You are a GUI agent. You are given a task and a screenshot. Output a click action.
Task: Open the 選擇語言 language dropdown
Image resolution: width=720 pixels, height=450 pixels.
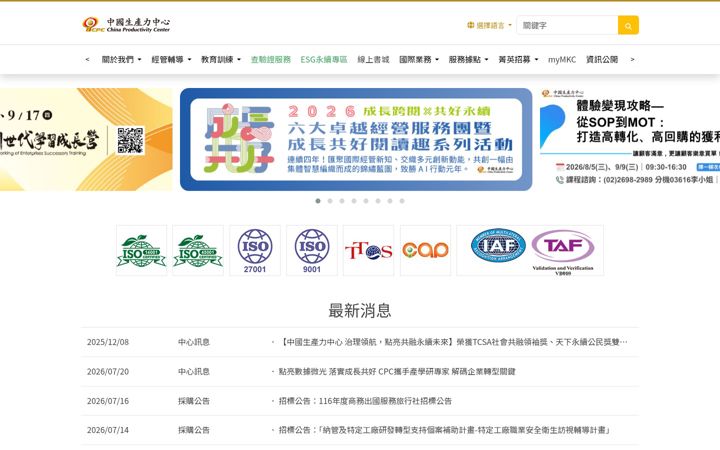[x=489, y=25]
